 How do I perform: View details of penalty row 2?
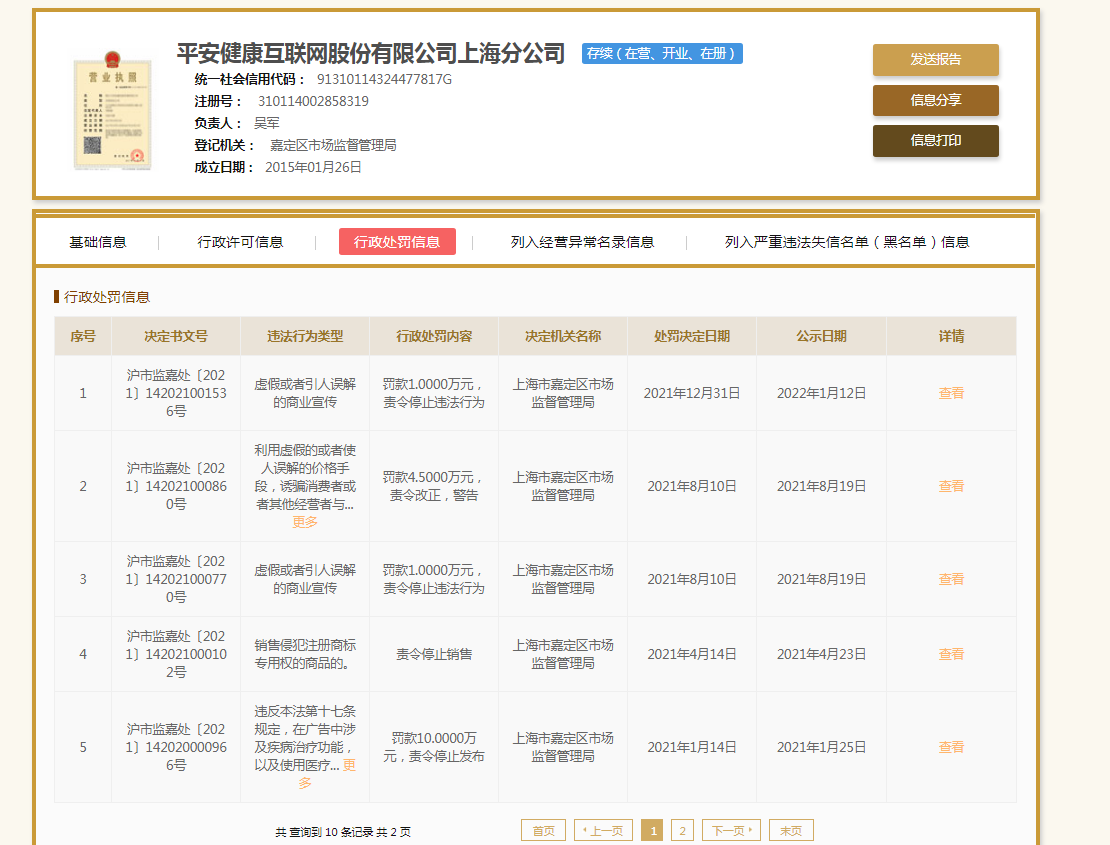pos(951,486)
